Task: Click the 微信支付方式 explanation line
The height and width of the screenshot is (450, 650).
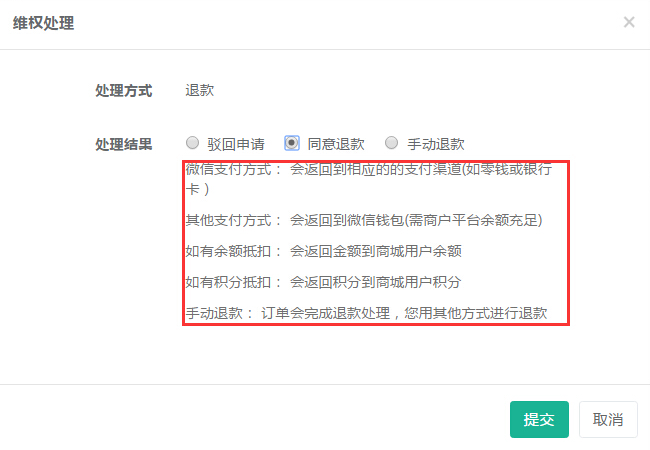Action: click(x=369, y=179)
